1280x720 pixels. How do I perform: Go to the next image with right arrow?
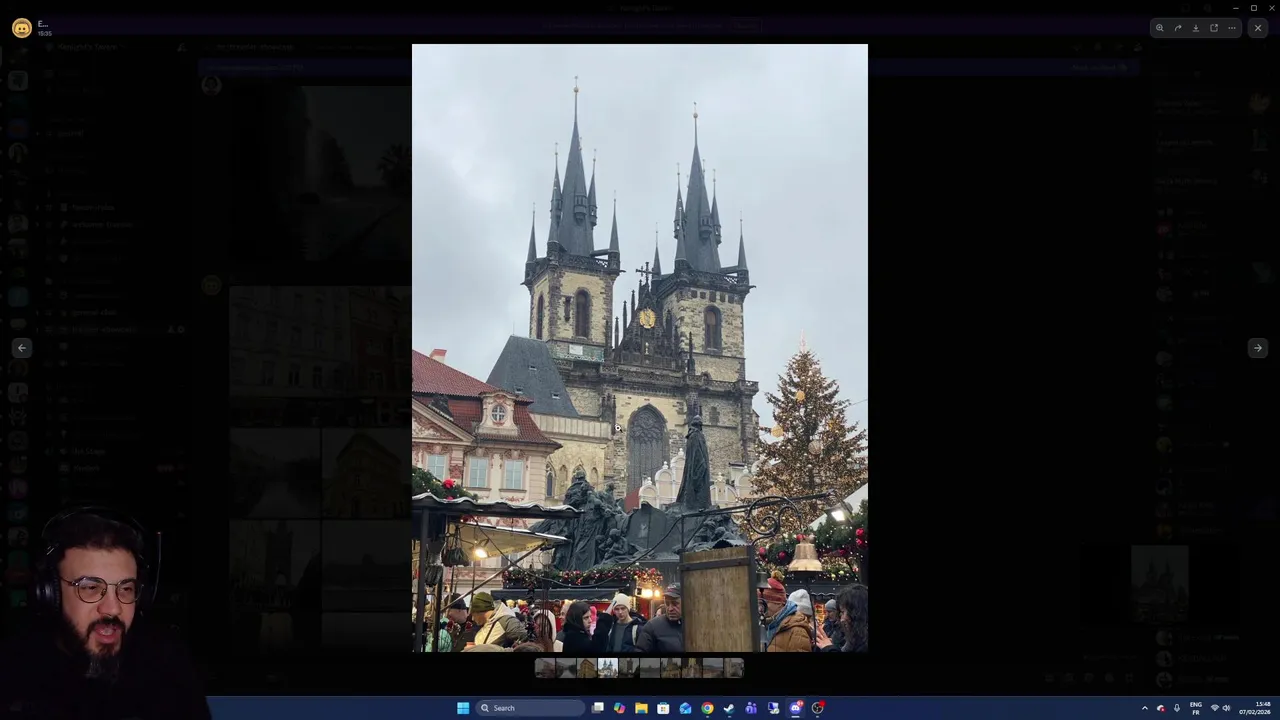1258,348
